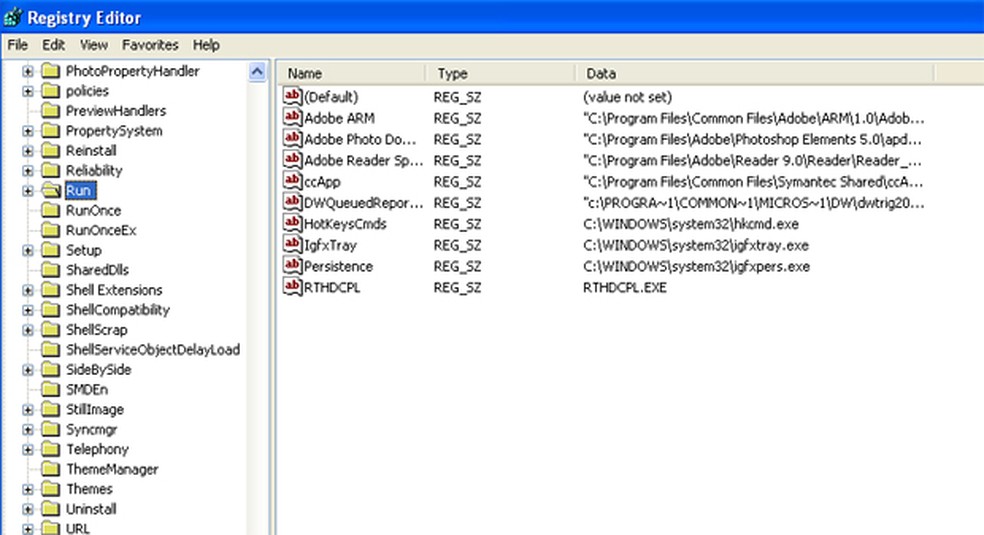The width and height of the screenshot is (984, 535).
Task: Click the Adobe Reader Sp... value icon
Action: coord(292,159)
